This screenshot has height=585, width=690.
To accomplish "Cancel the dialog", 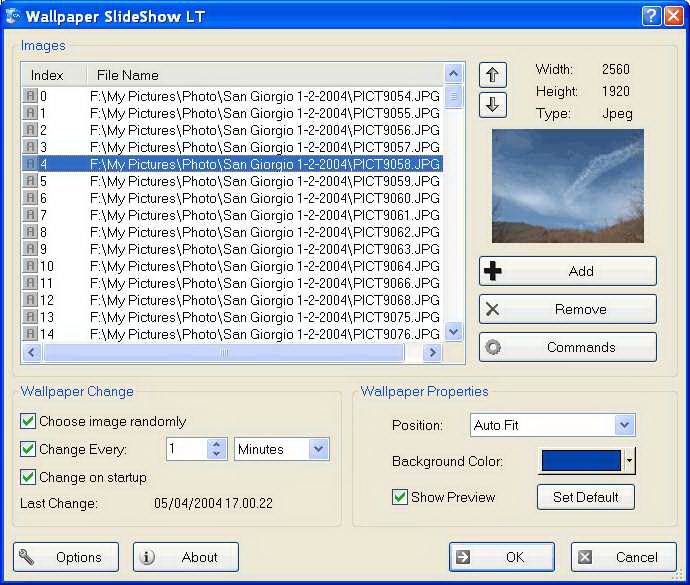I will (x=624, y=557).
